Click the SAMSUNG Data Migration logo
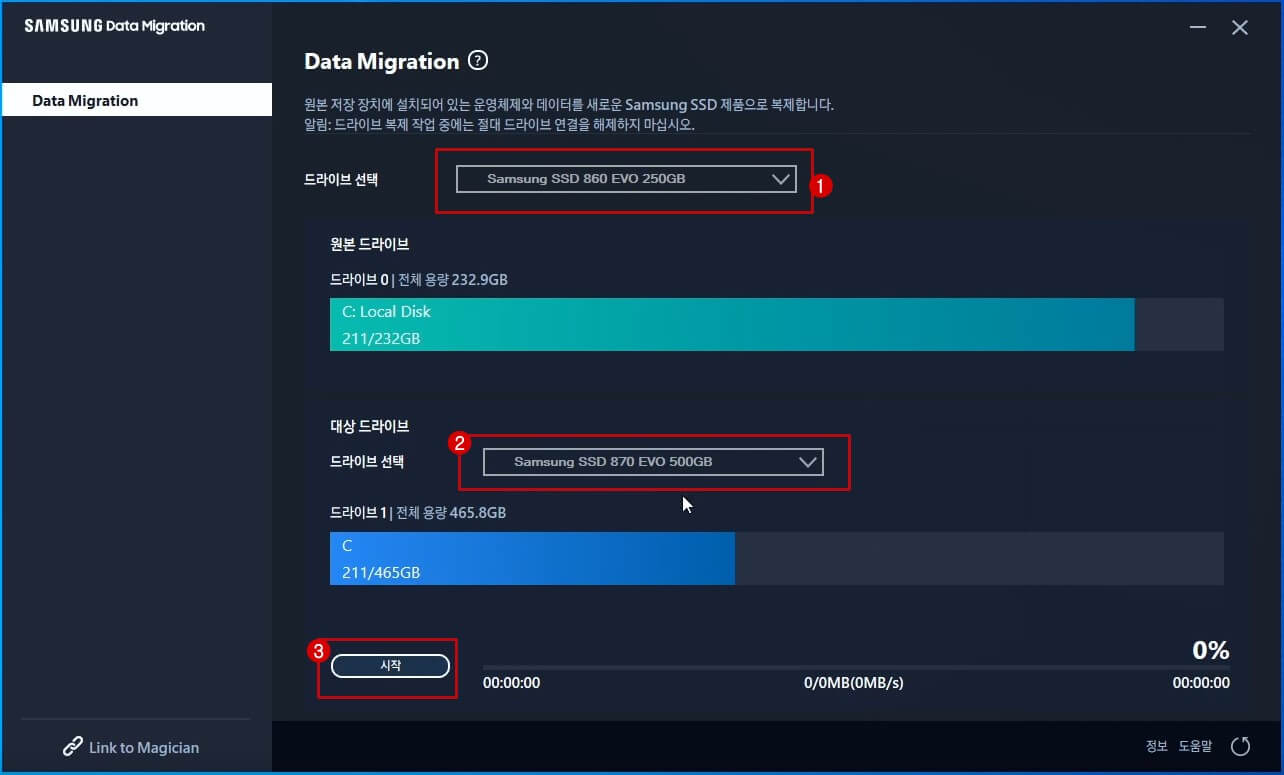This screenshot has height=775, width=1284. point(114,26)
